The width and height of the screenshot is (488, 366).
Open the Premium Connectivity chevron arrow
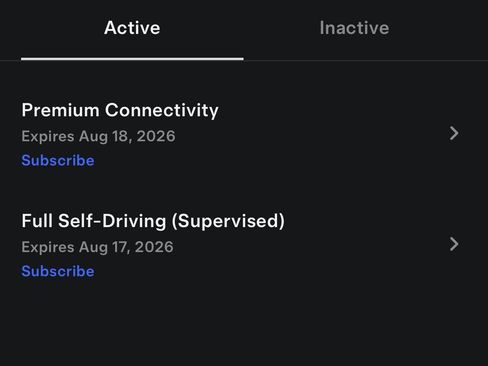(x=454, y=133)
